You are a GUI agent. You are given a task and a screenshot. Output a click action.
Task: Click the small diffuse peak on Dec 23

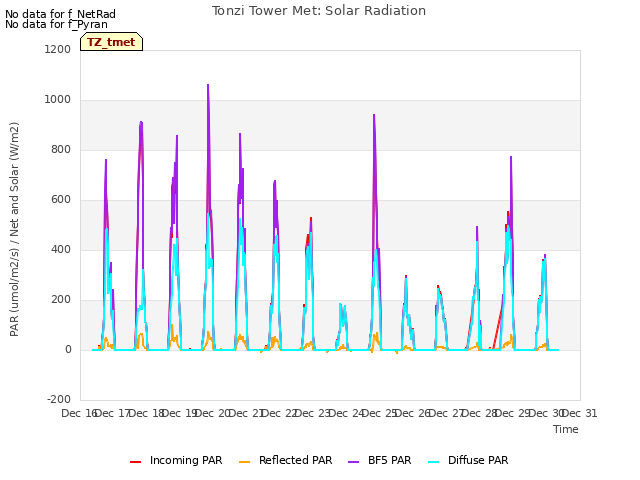coord(340,304)
